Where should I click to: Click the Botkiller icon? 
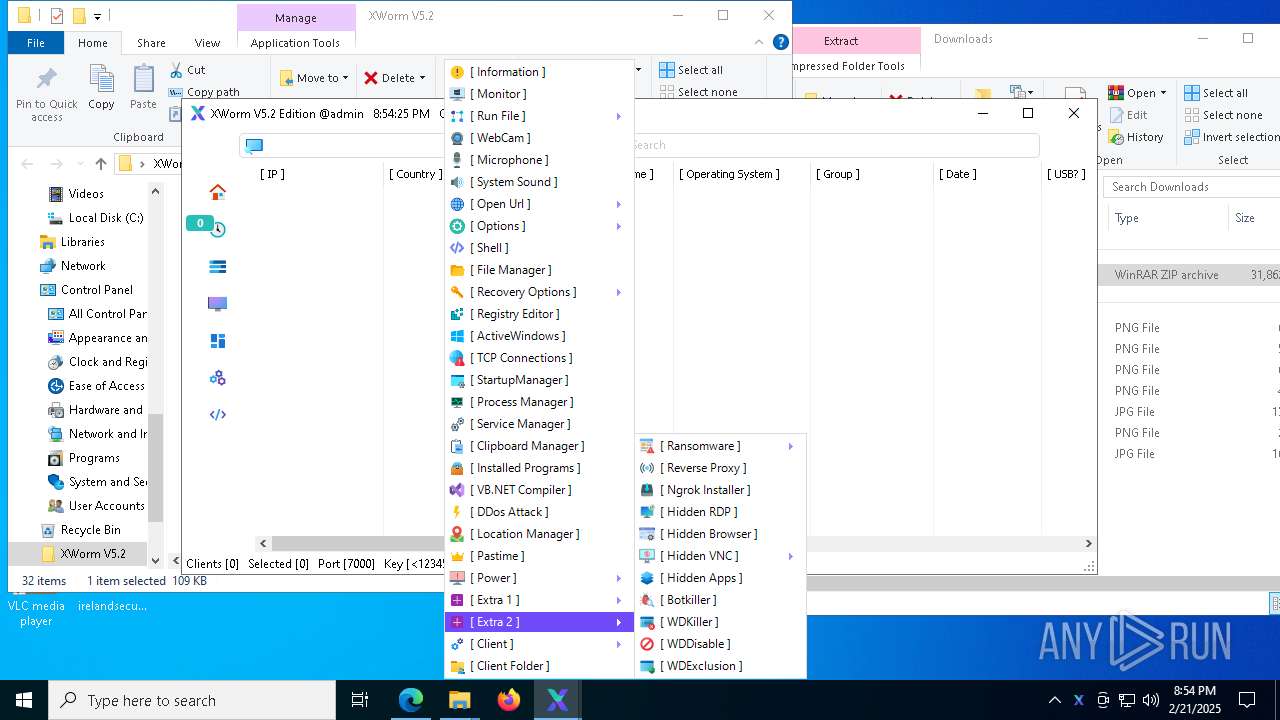[647, 600]
